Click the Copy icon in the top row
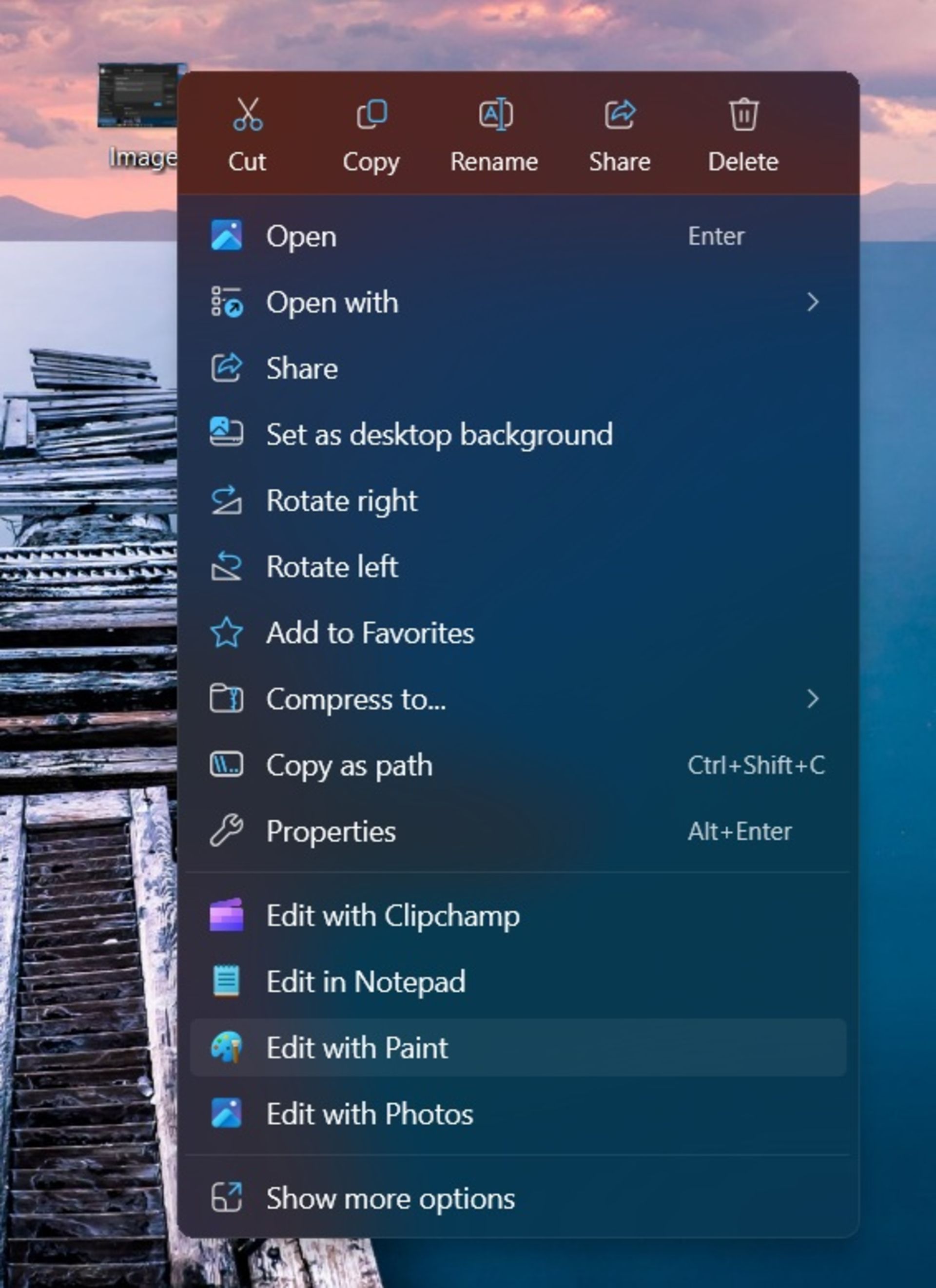 coord(371,114)
